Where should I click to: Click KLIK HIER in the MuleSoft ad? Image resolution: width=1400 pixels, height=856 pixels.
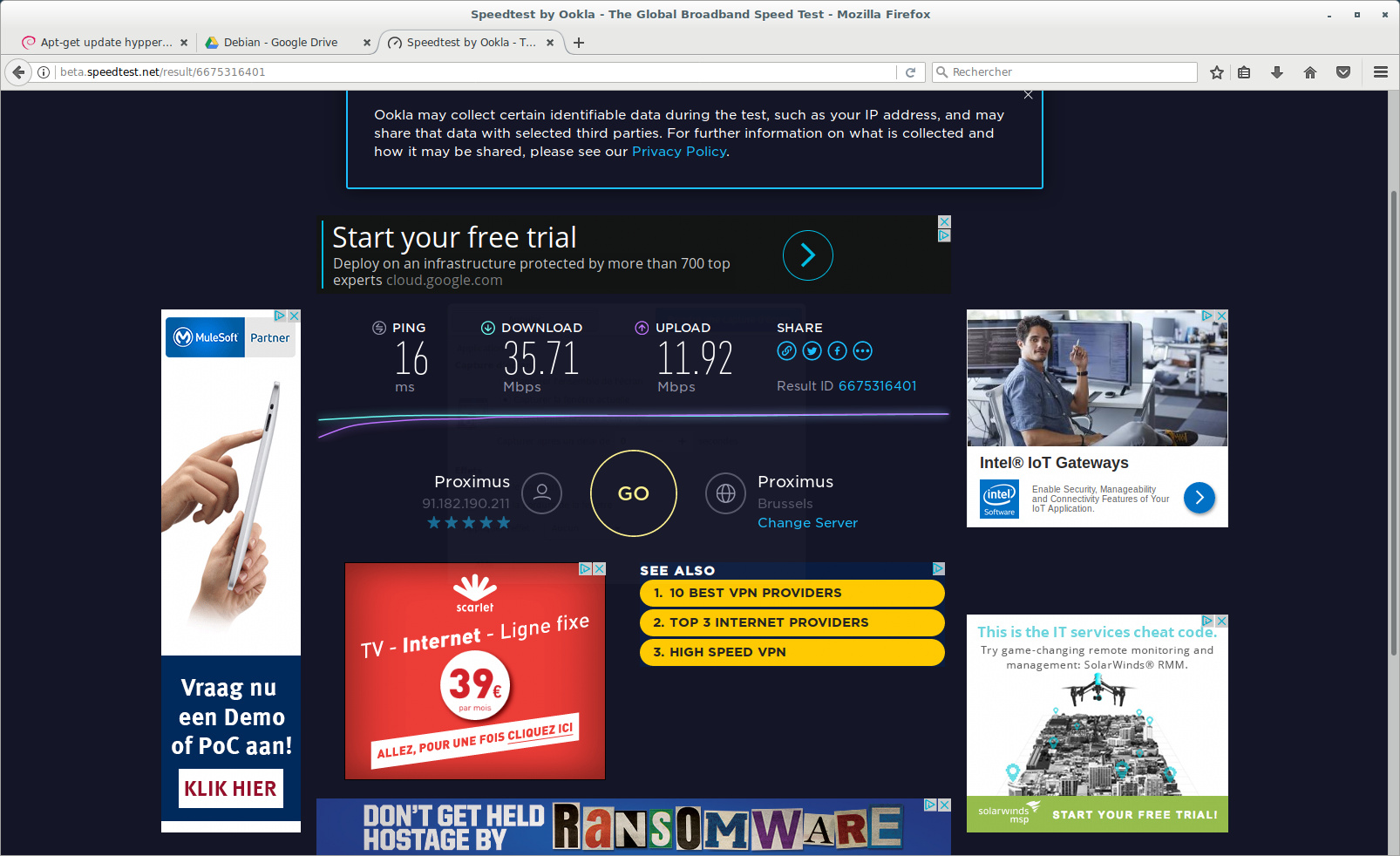[231, 788]
